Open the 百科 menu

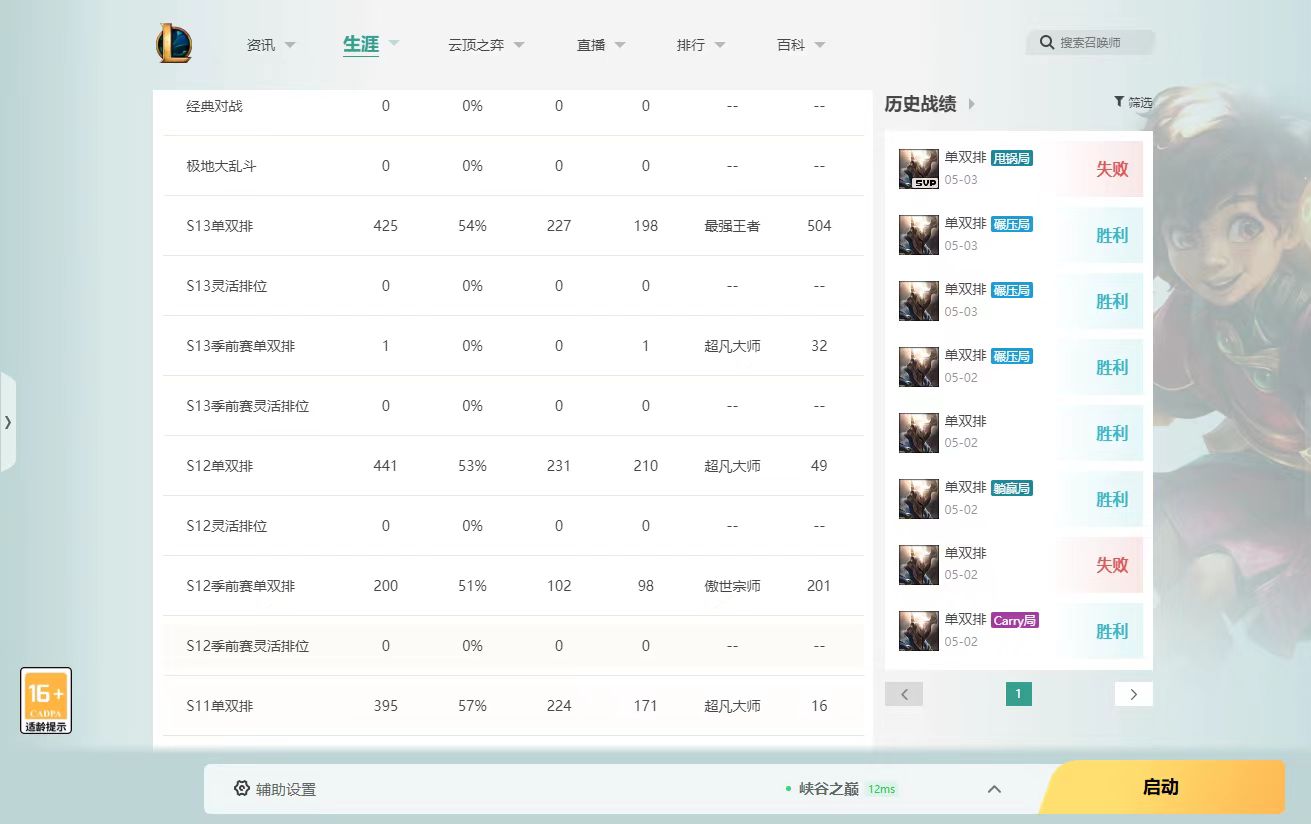tap(791, 45)
